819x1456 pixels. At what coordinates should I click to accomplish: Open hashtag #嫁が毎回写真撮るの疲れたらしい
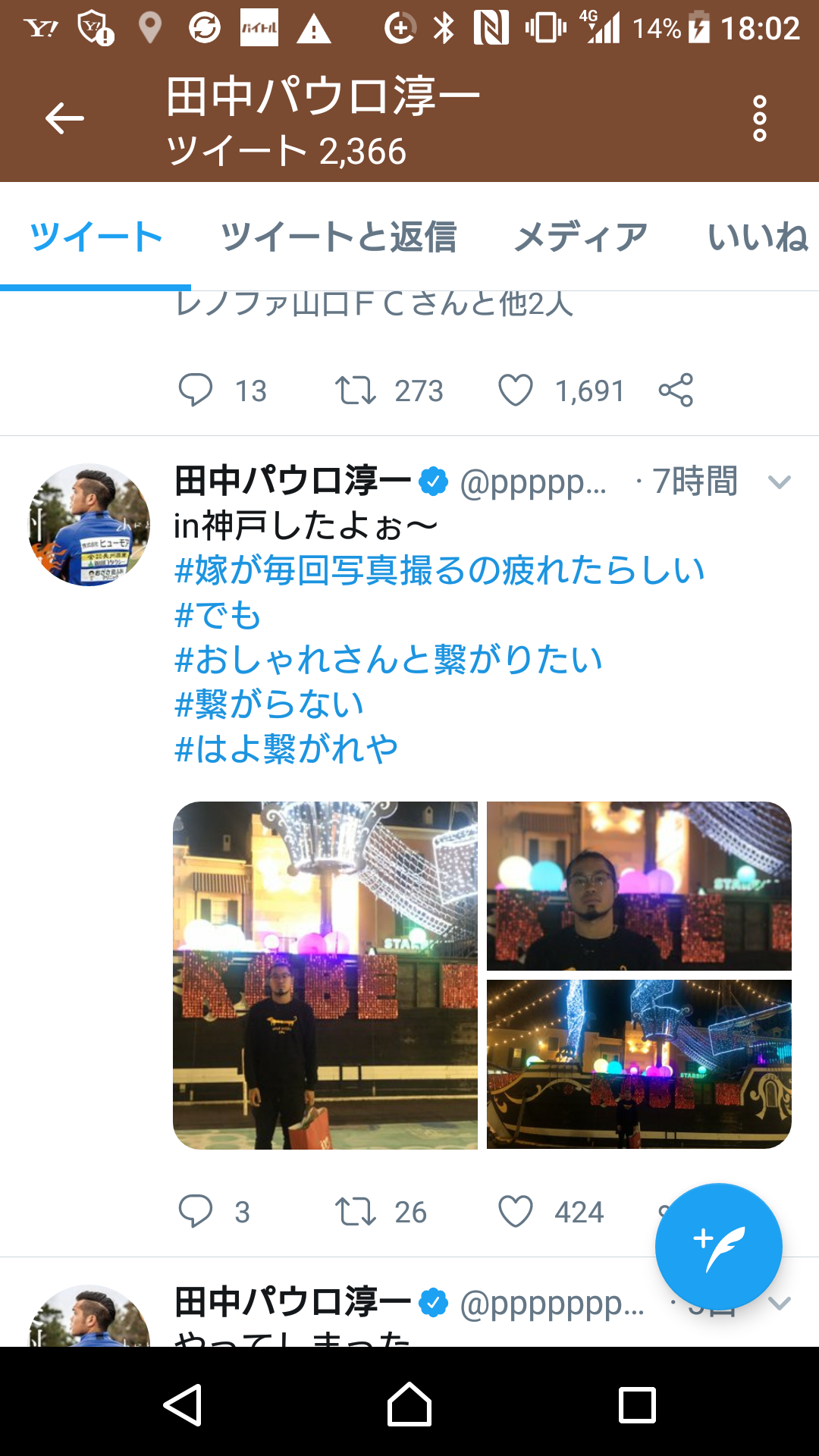[440, 570]
